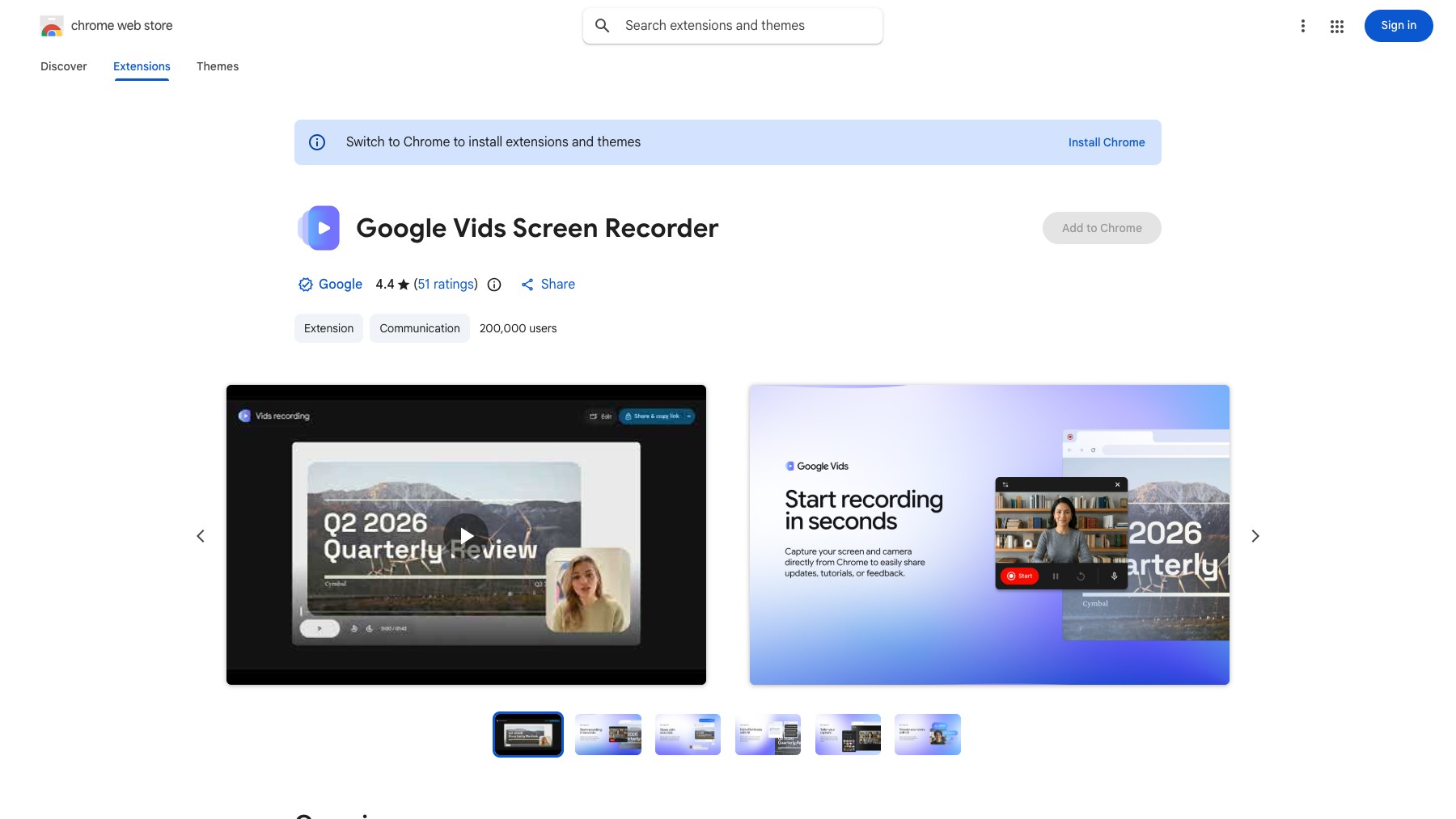1456x819 pixels.
Task: Click the Extension category chip
Action: pos(328,328)
